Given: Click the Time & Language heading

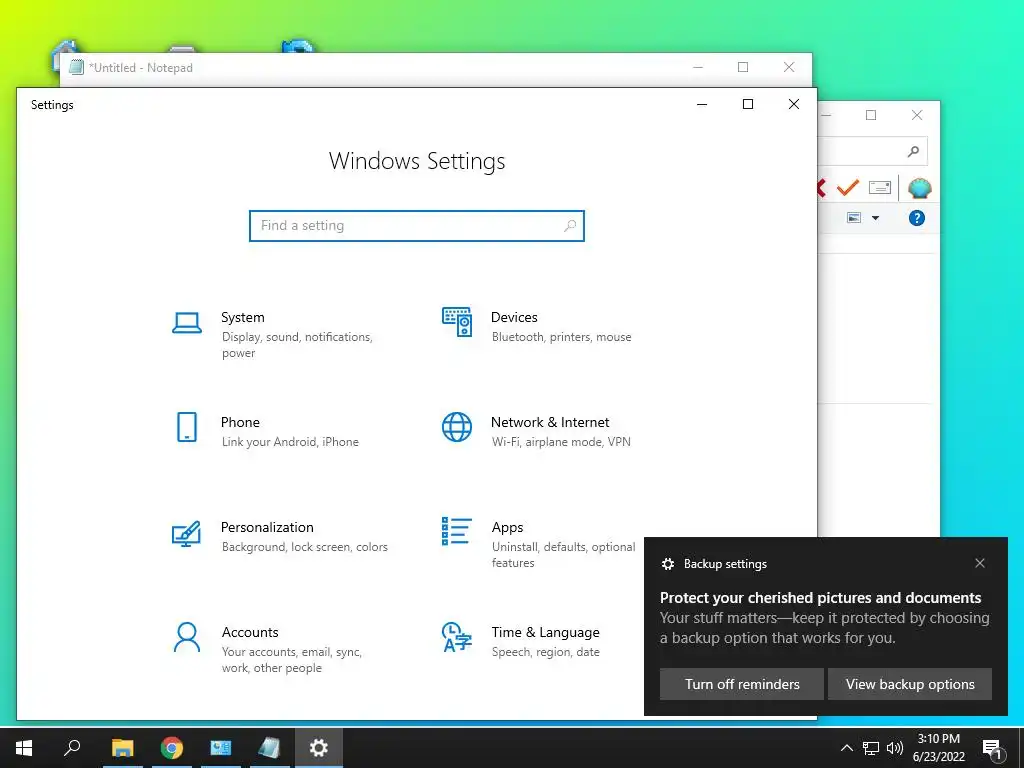Looking at the screenshot, I should (545, 632).
